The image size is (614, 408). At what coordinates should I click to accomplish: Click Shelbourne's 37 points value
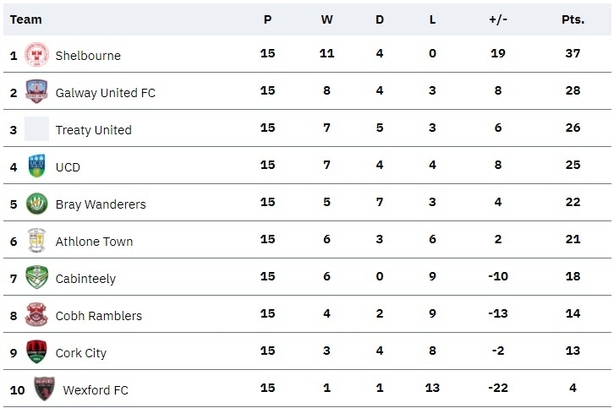[x=573, y=53]
